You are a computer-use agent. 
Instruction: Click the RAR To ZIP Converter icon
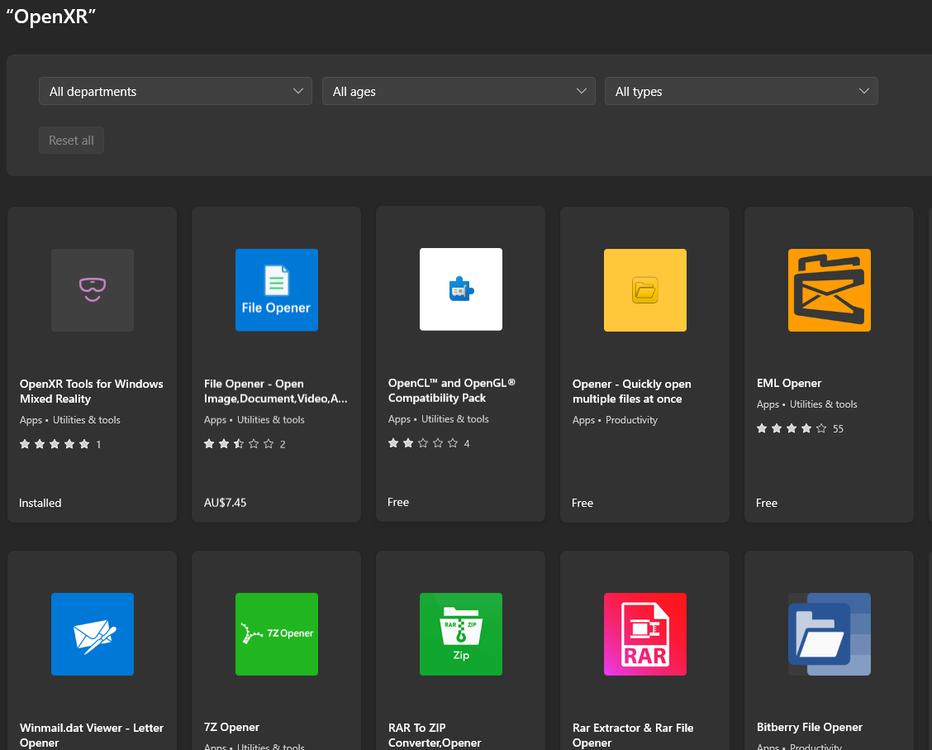tap(460, 634)
